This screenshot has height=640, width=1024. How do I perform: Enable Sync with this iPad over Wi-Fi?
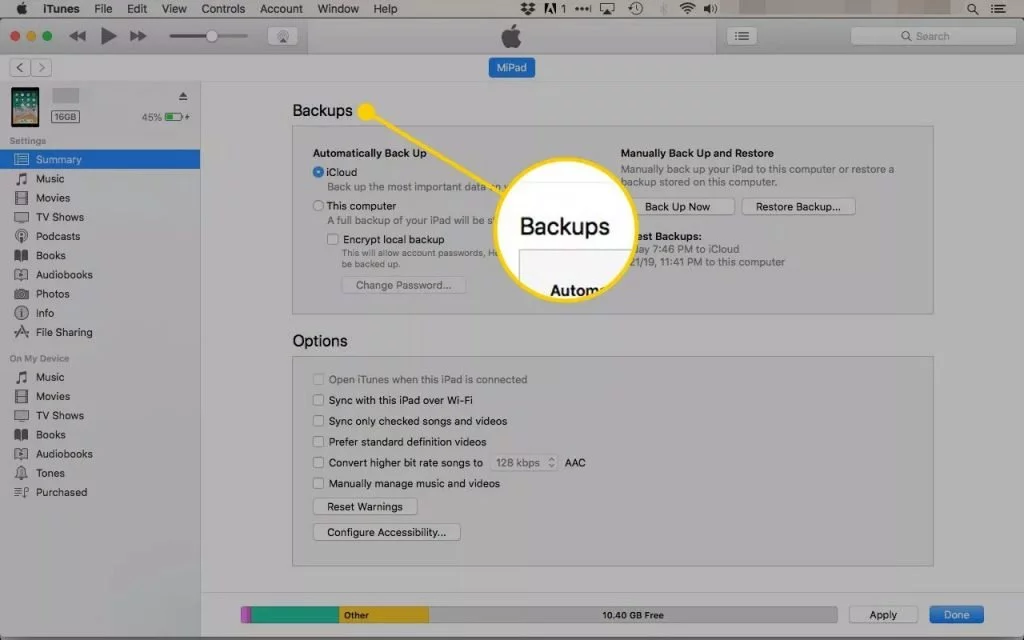319,400
